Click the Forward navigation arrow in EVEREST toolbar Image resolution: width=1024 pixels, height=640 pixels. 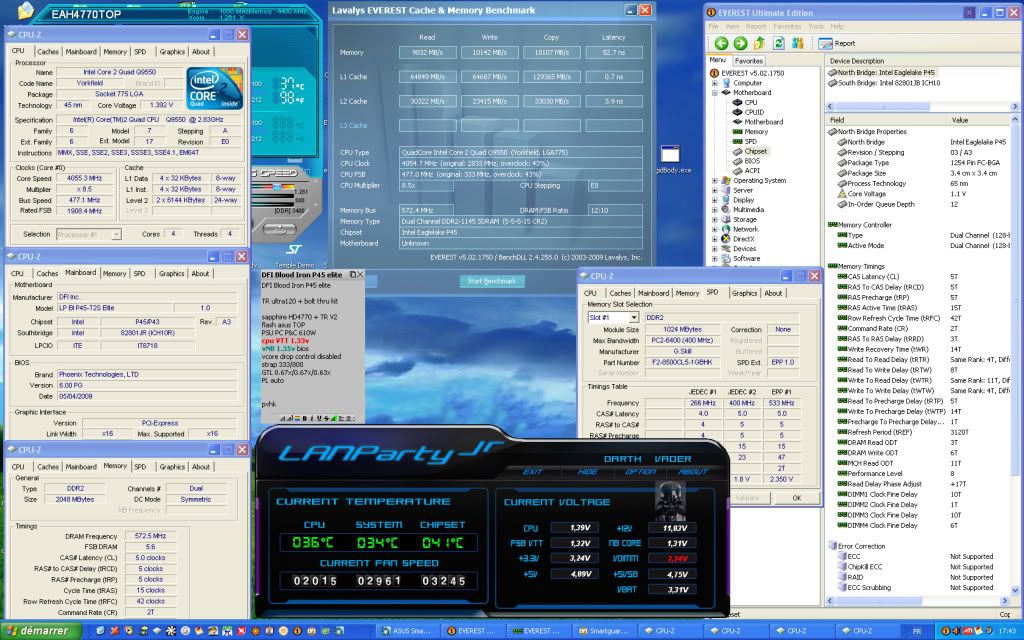click(x=741, y=43)
